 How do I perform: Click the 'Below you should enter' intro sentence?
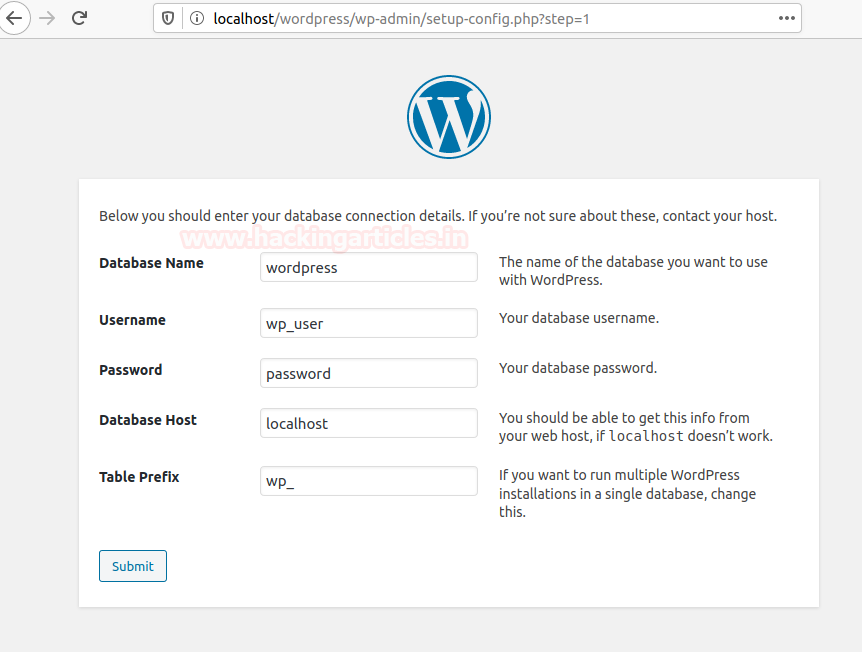438,216
